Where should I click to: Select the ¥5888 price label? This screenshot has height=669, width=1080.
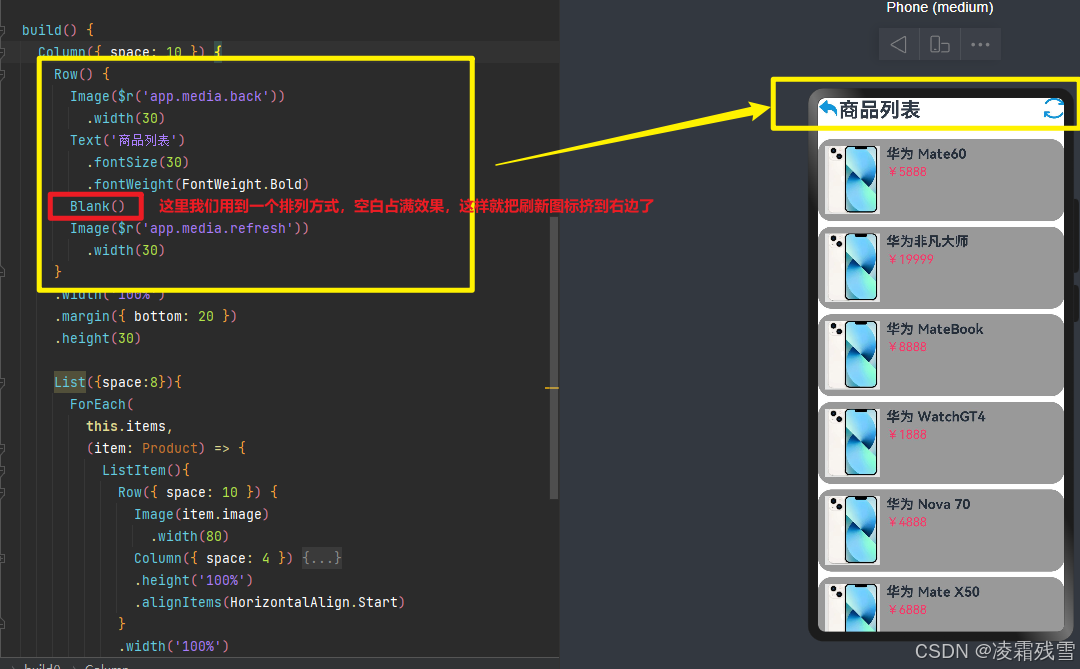tap(907, 172)
